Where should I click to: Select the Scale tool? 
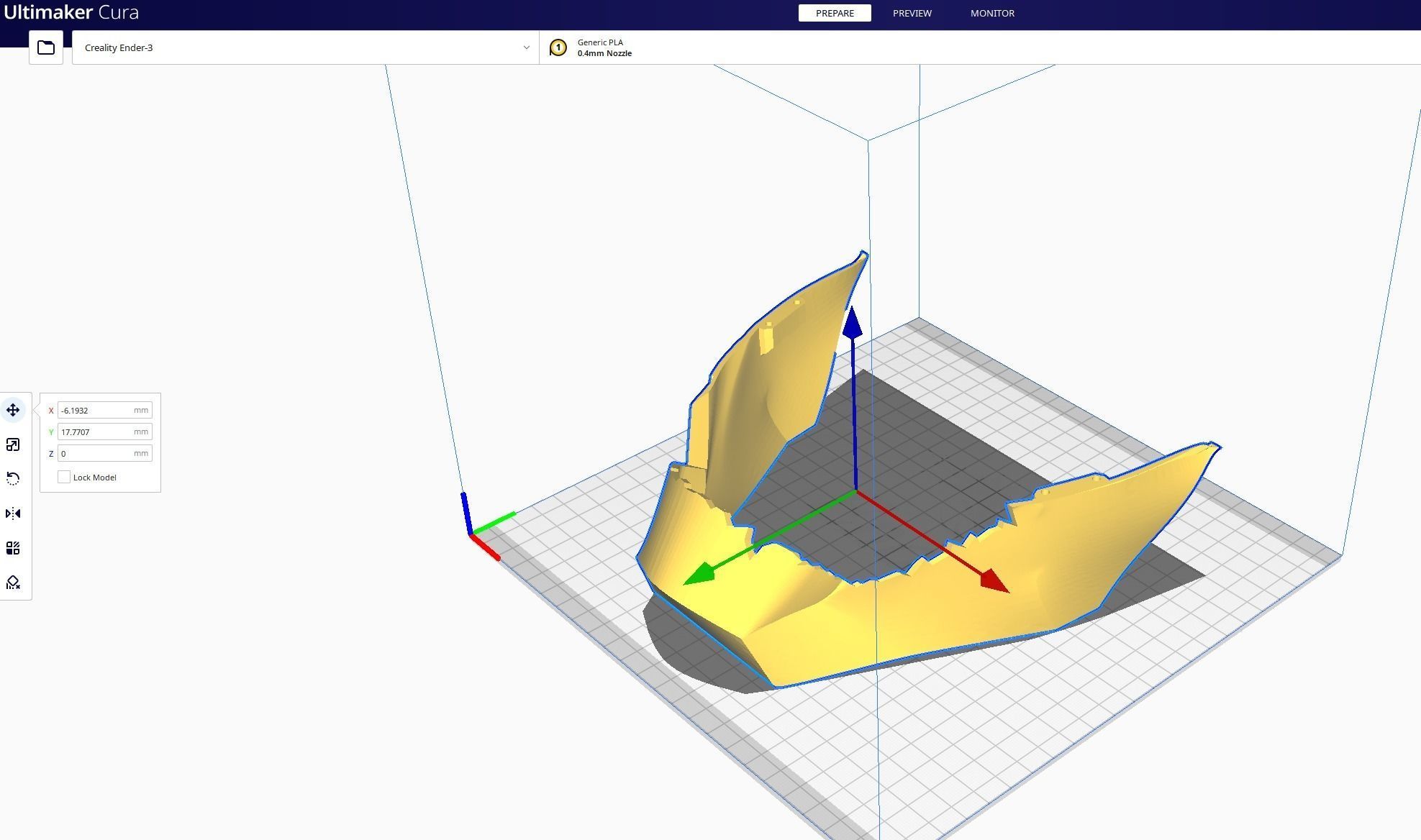13,444
